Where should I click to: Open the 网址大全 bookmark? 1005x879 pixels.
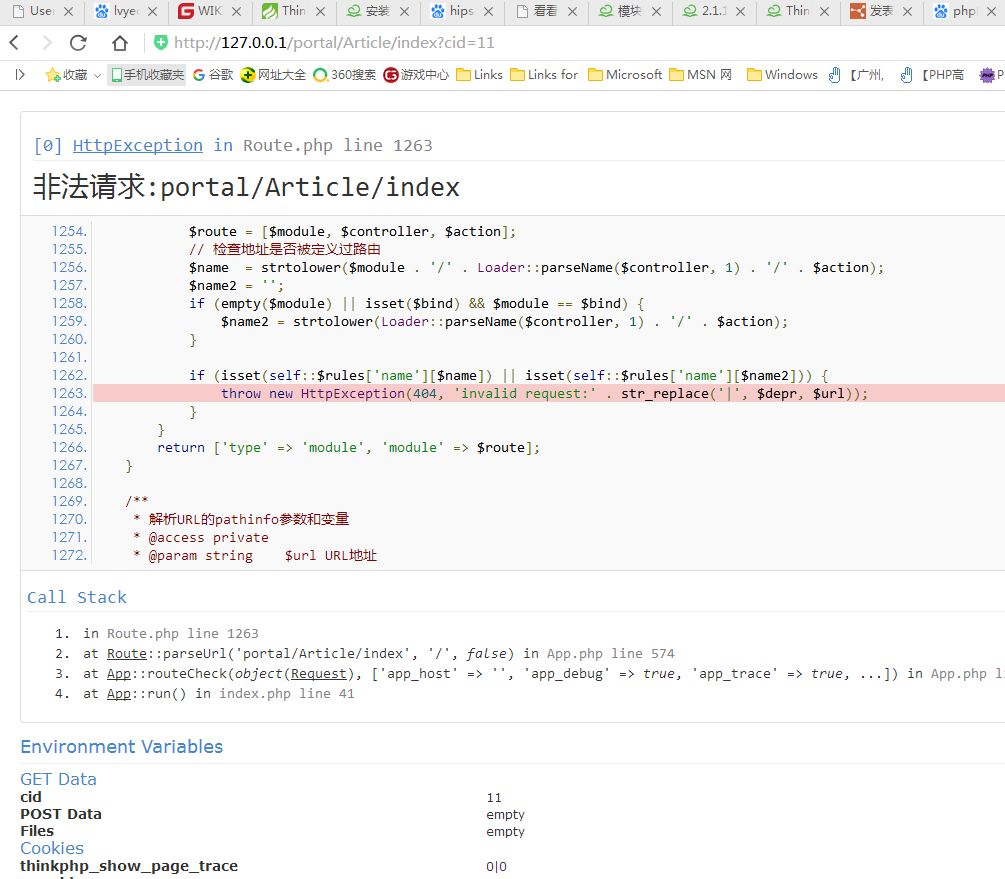coord(274,75)
